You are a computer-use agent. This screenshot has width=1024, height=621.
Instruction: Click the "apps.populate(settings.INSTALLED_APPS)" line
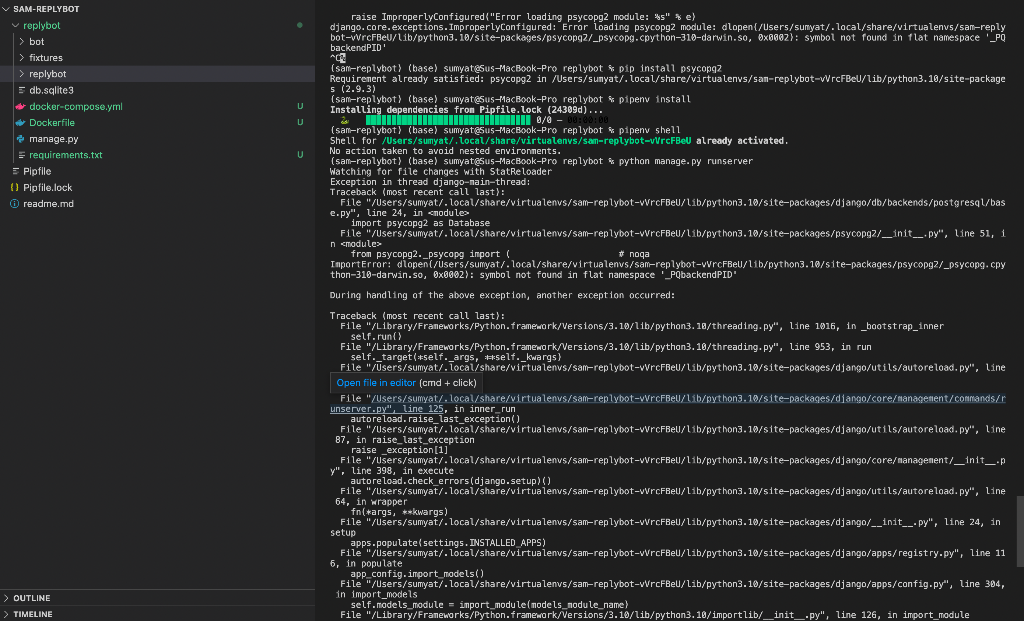tap(448, 543)
